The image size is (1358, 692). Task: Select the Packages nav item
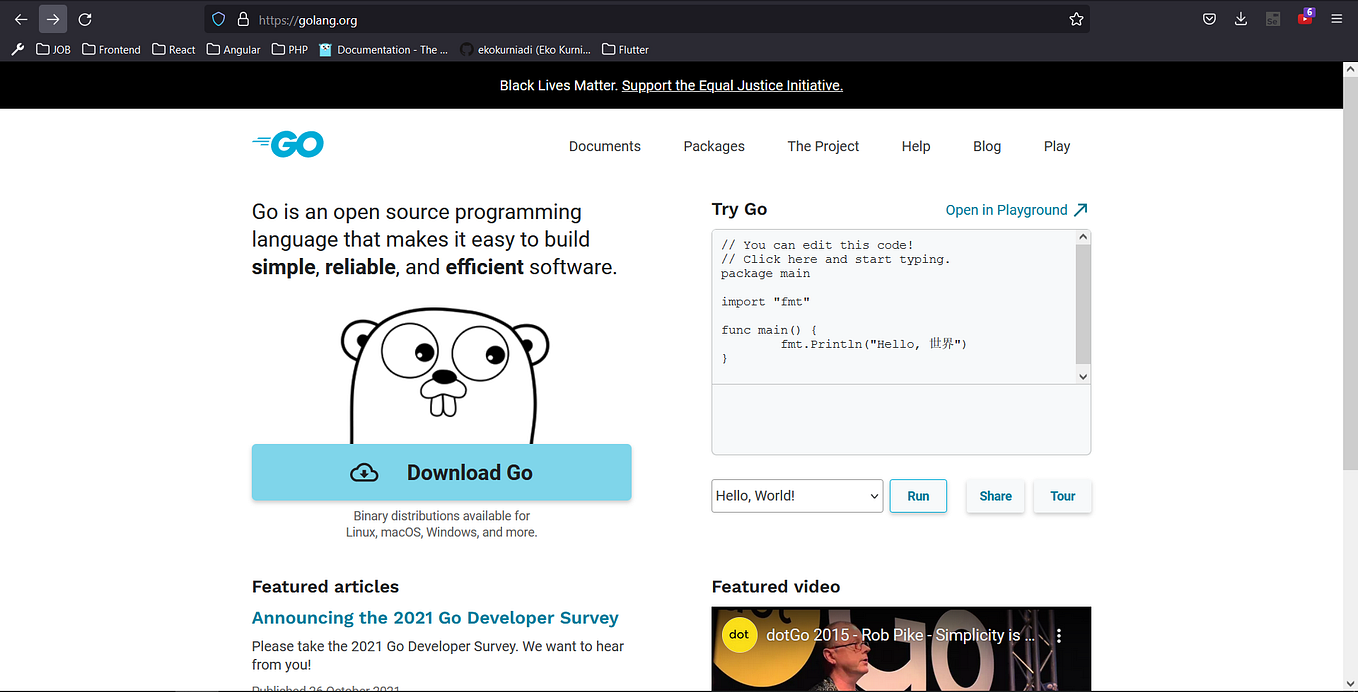(x=713, y=146)
